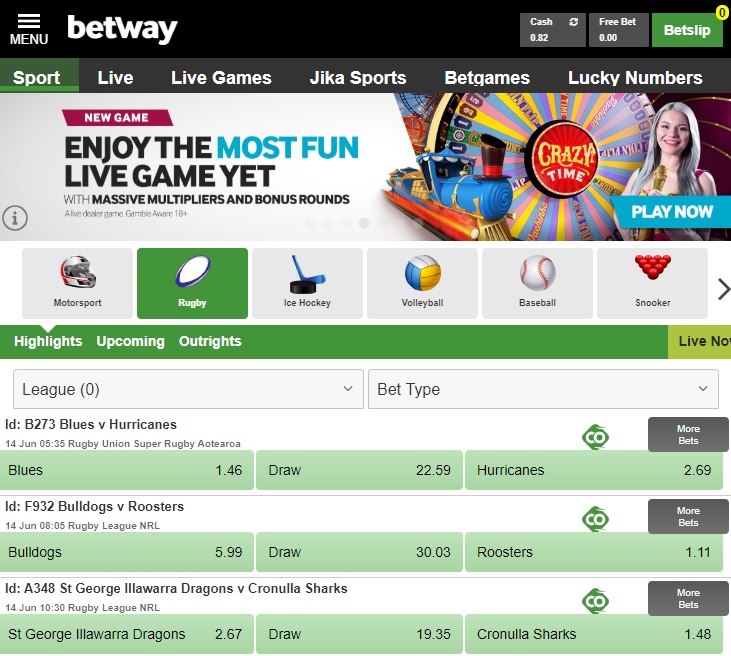The height and width of the screenshot is (656, 731).
Task: Click cash out icon for Blues v Hurricanes
Action: [x=595, y=437]
